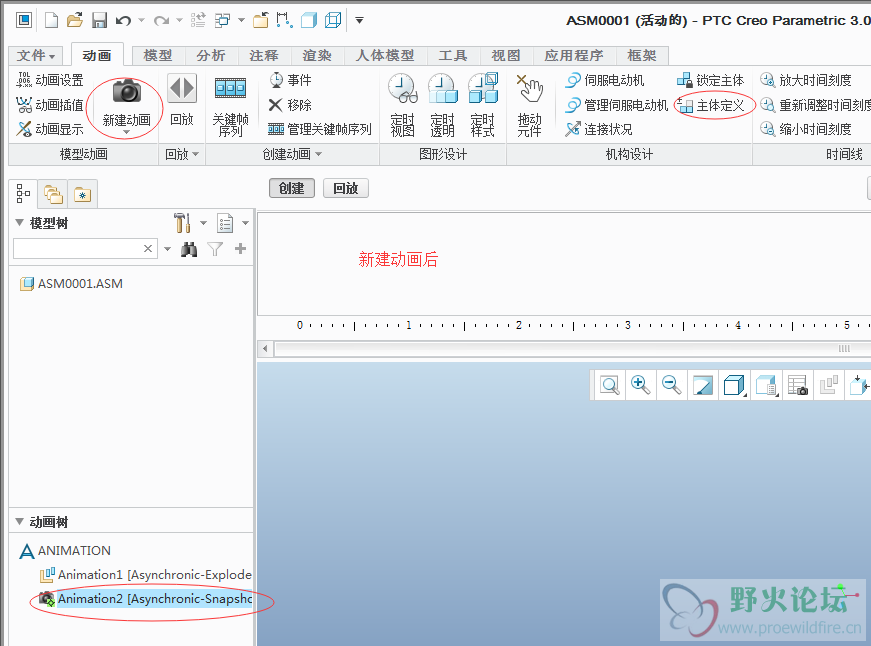Switch to the 分析 ribbon tab

211,56
